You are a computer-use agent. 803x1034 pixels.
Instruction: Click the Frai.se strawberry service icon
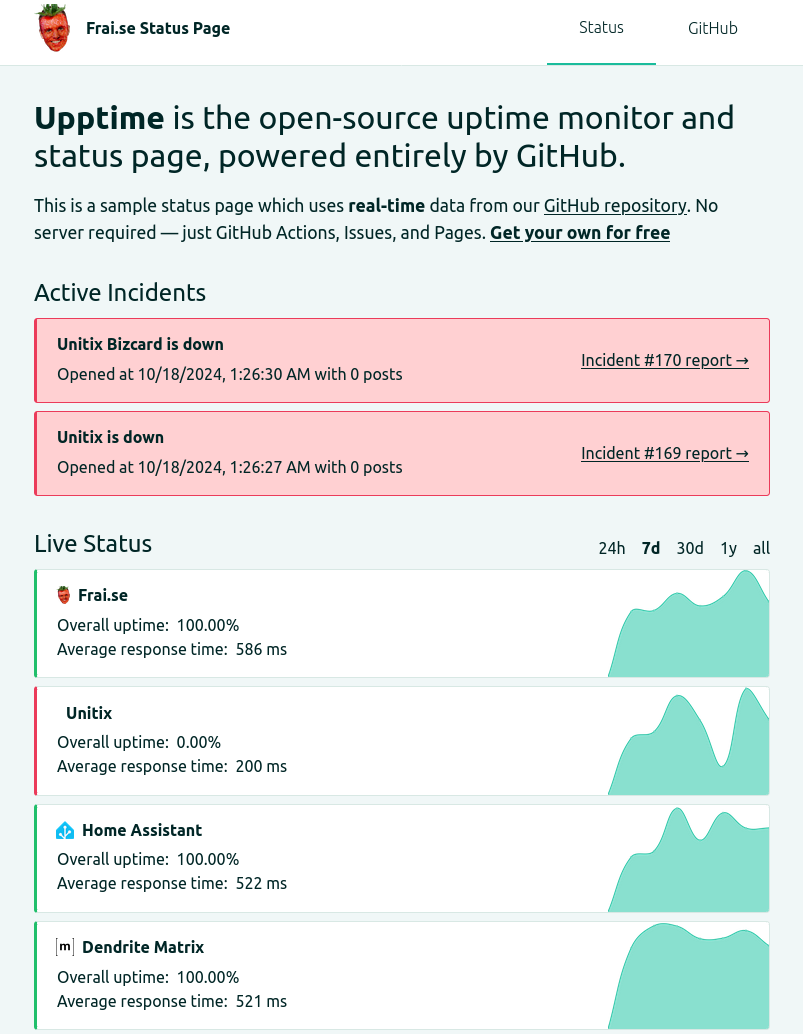[64, 595]
